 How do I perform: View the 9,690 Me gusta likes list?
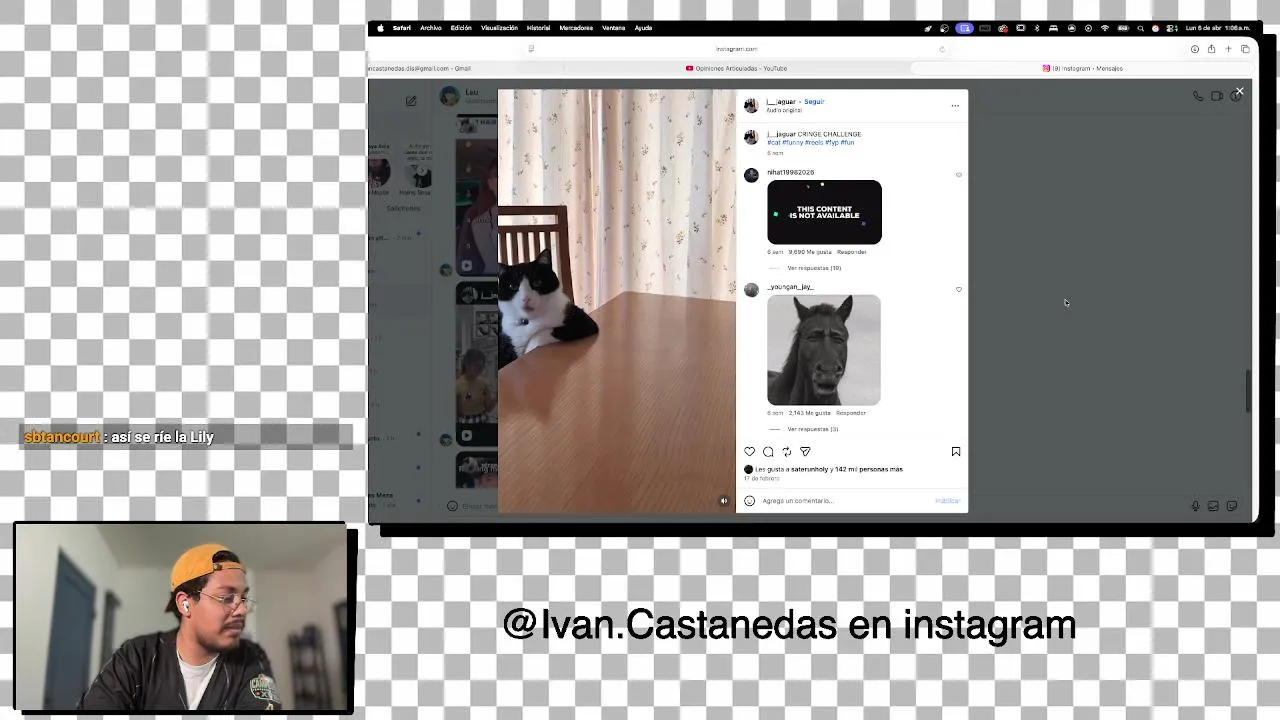810,252
